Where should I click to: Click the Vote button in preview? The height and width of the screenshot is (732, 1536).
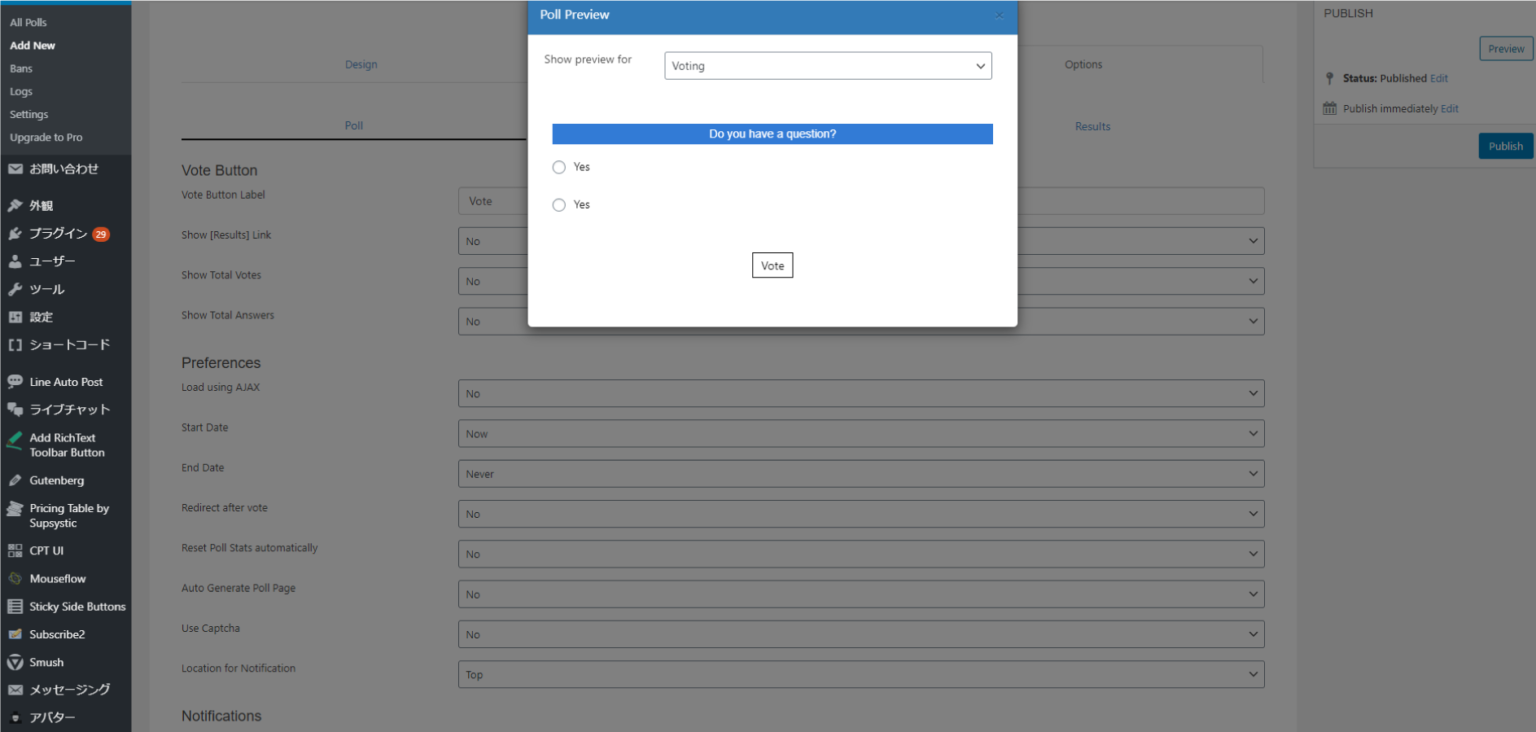point(772,266)
